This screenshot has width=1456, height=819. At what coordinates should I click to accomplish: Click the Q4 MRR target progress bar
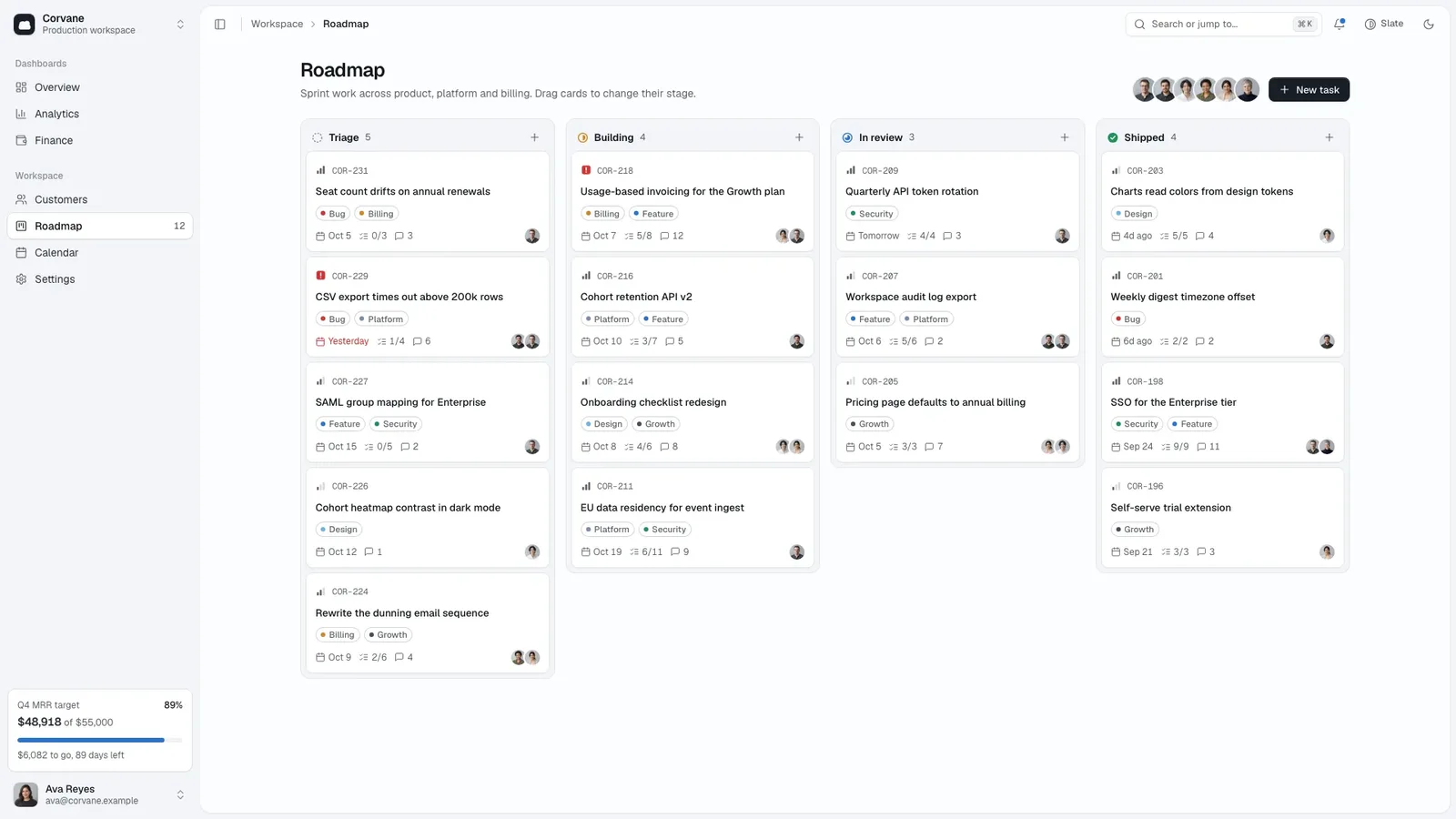[100, 740]
